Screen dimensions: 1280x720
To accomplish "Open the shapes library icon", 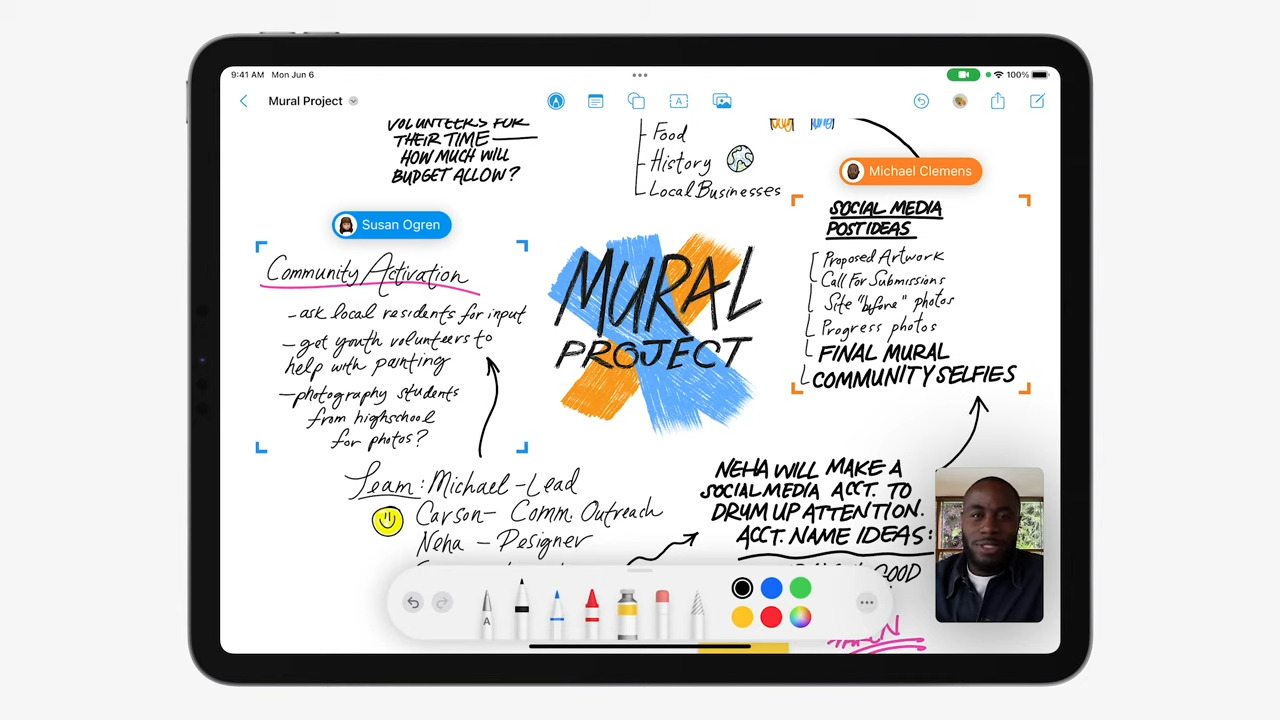I will (x=636, y=101).
